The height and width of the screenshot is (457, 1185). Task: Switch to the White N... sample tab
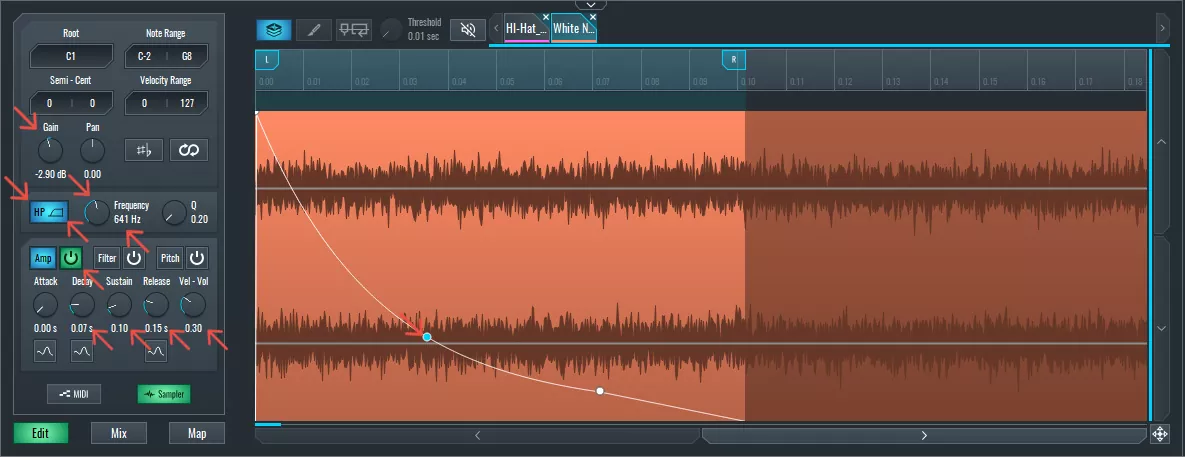point(572,29)
